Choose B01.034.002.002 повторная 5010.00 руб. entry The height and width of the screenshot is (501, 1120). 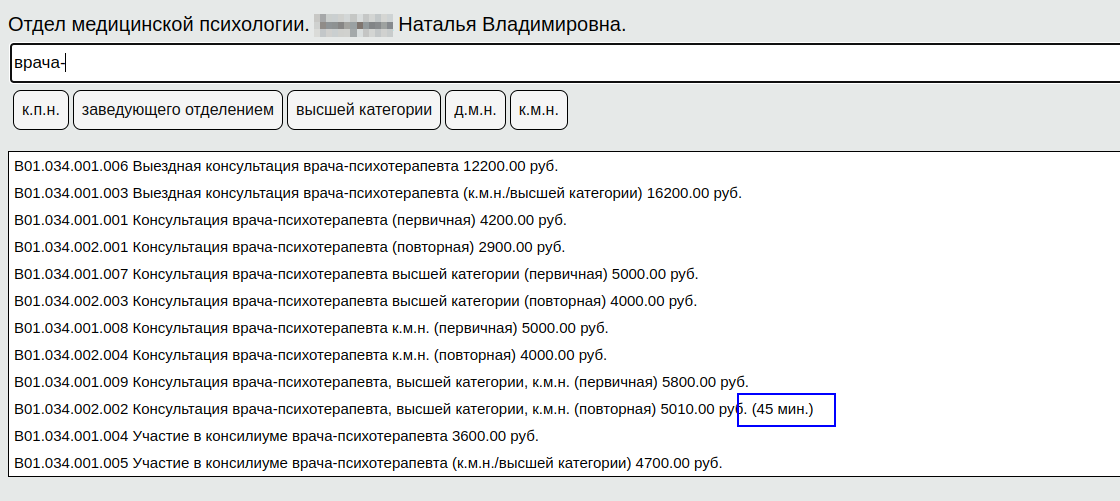375,409
